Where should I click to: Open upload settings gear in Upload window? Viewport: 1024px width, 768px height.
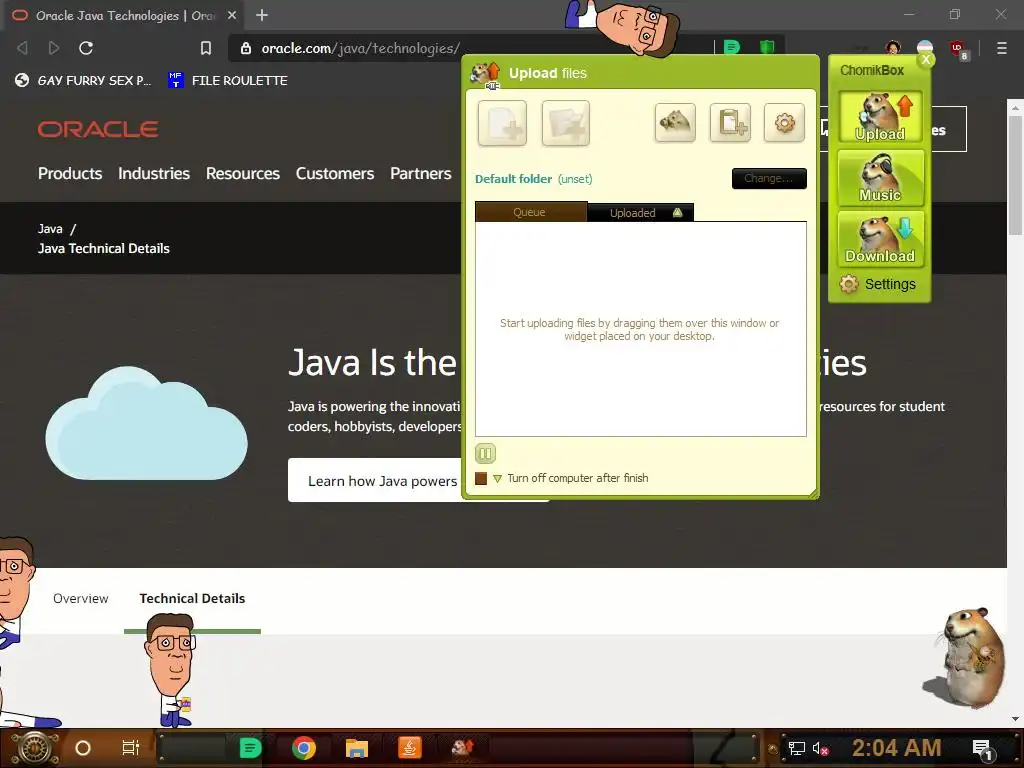click(x=784, y=122)
